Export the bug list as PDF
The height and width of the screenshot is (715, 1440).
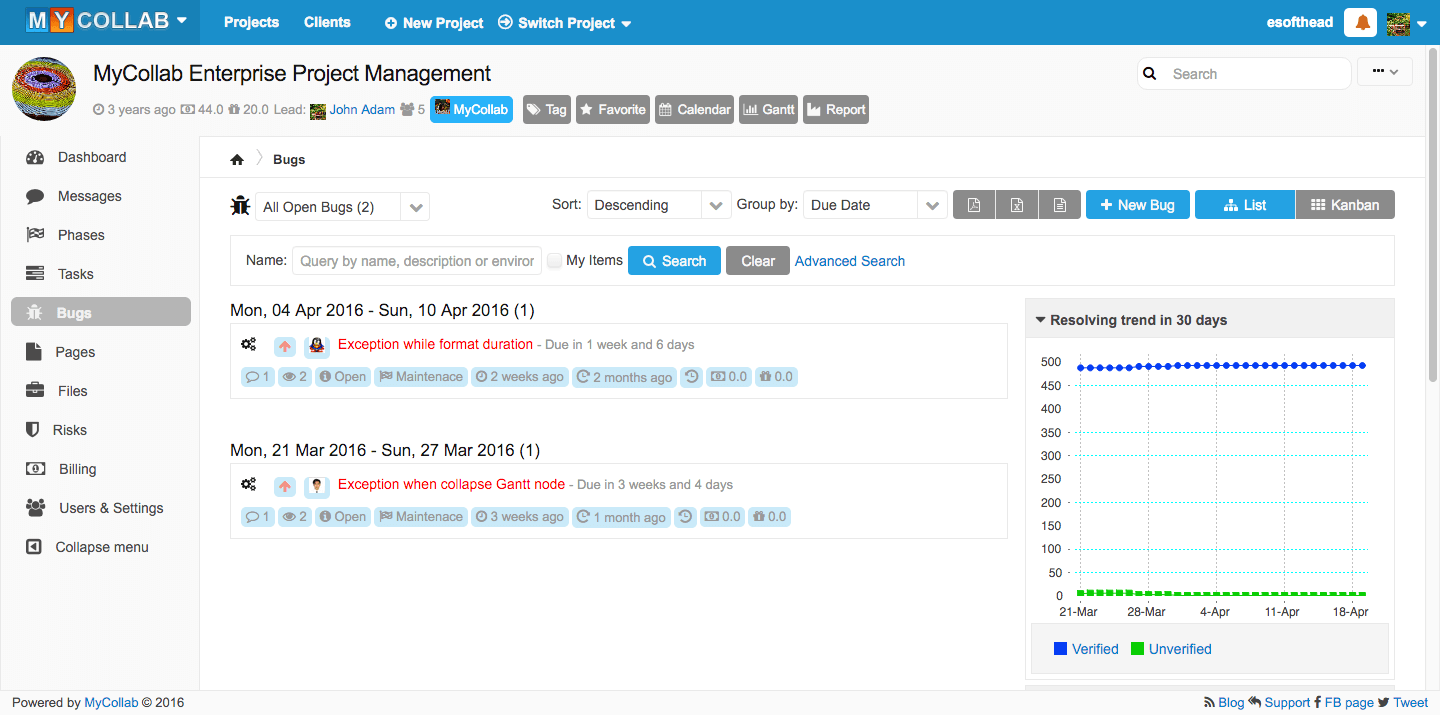(974, 204)
